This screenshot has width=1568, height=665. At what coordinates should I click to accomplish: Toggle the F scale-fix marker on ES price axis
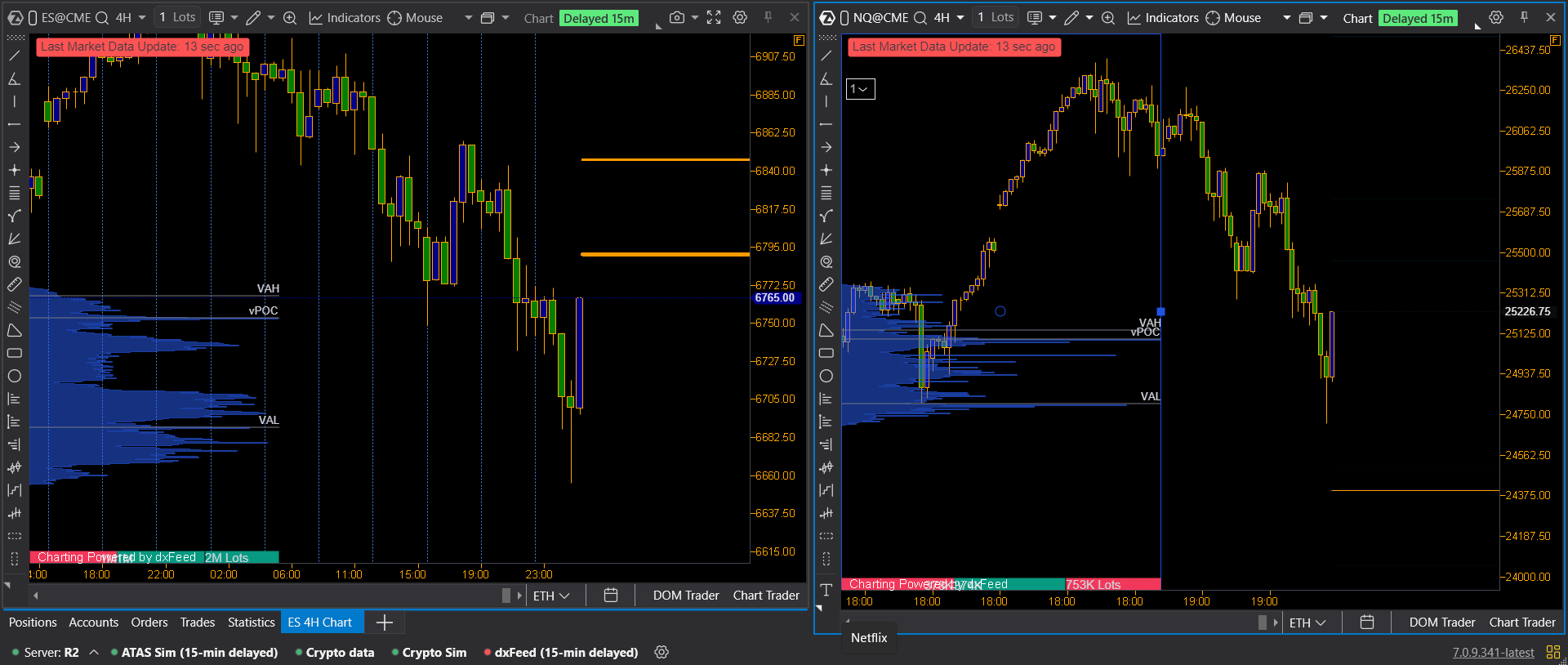pyautogui.click(x=799, y=40)
